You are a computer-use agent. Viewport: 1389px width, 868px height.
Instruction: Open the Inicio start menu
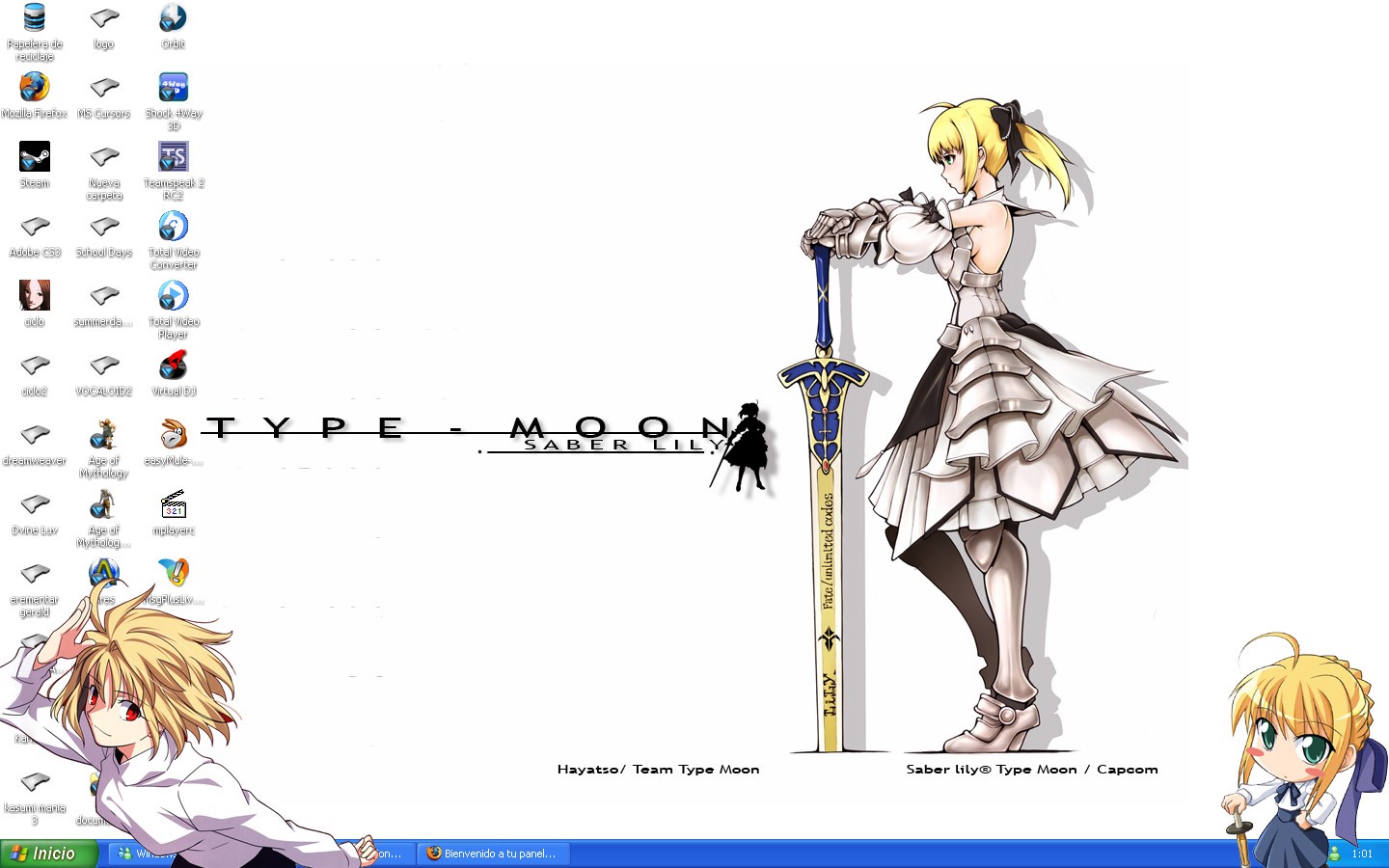[x=49, y=854]
